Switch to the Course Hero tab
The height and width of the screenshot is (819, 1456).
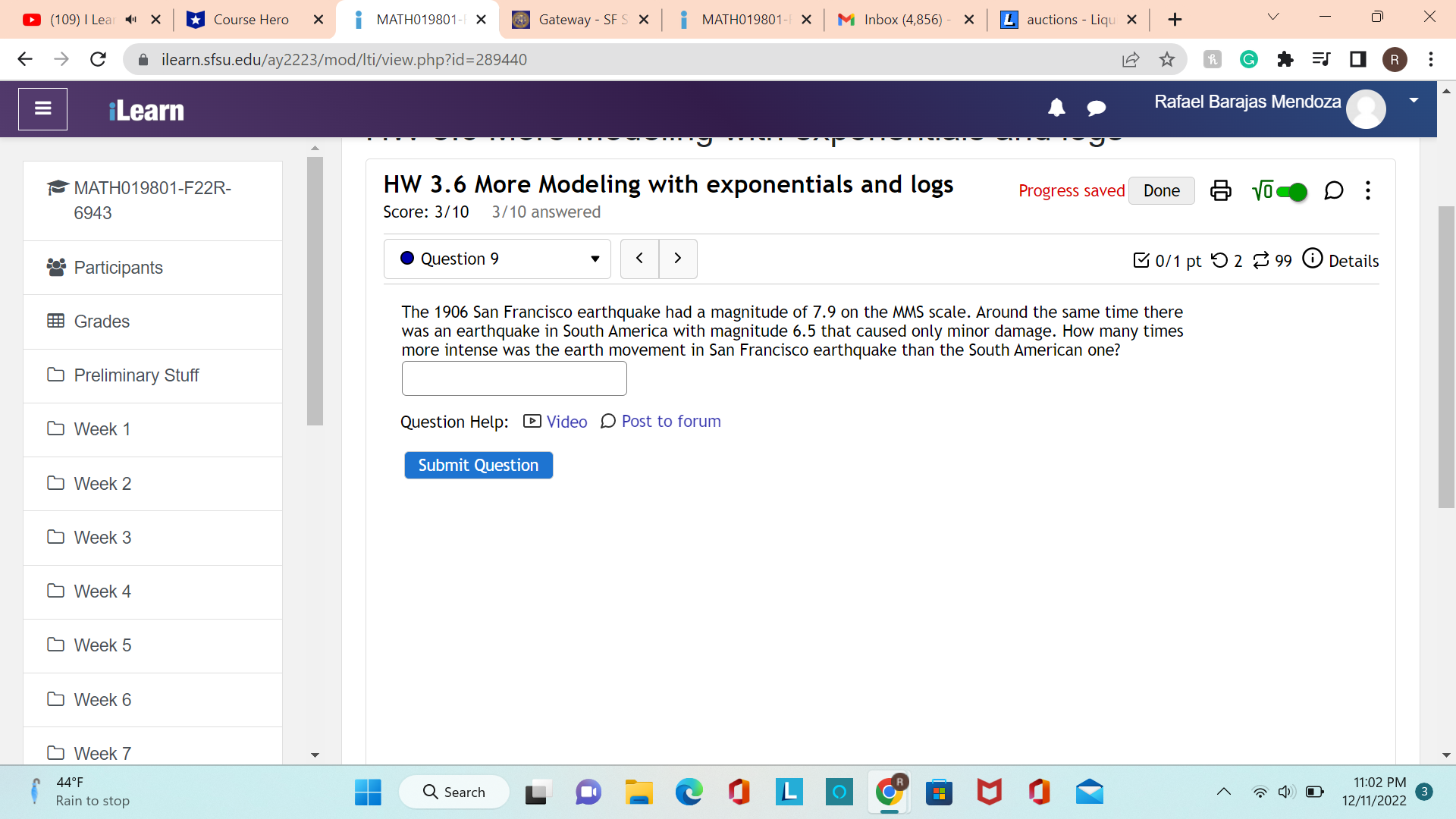(x=250, y=20)
